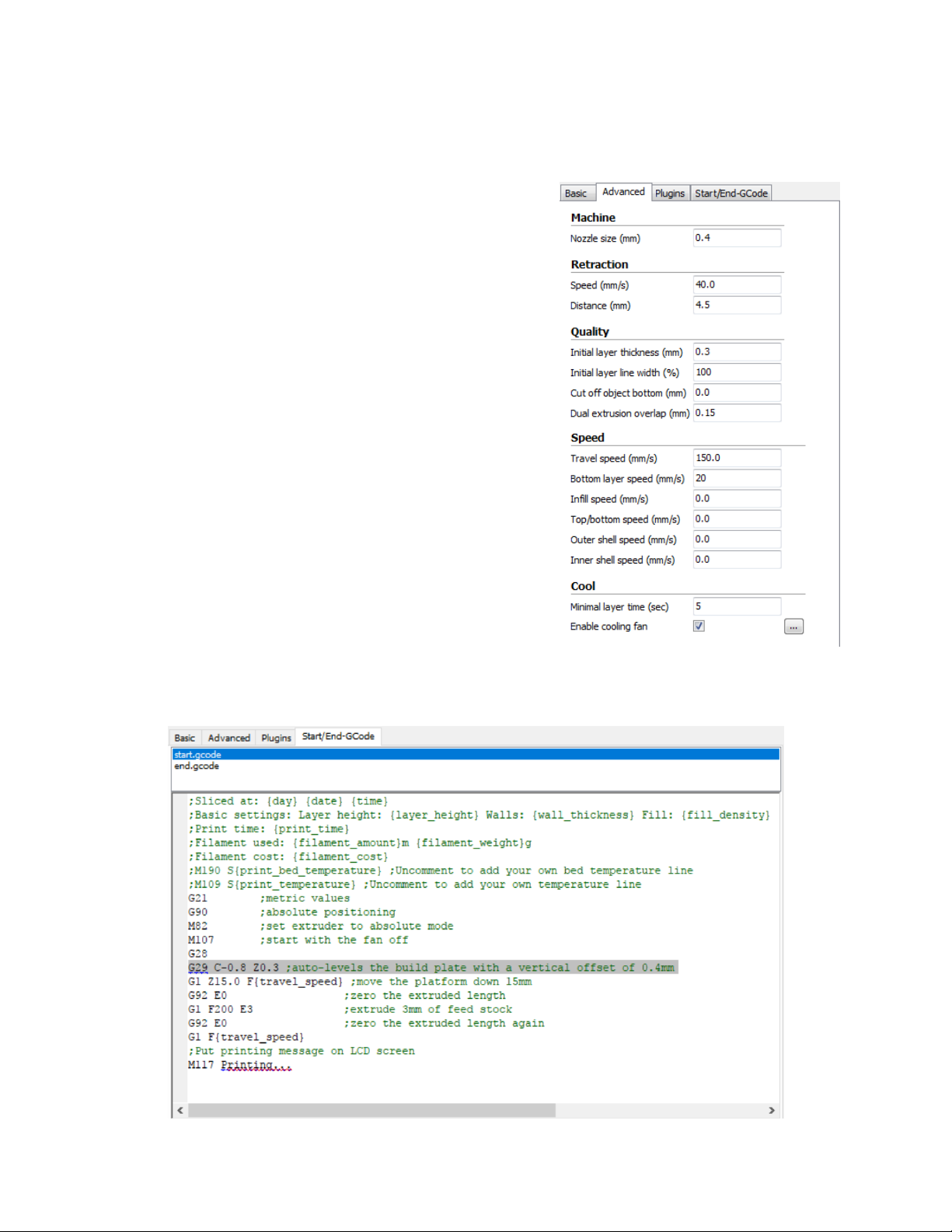952x1232 pixels.
Task: Click the 'M107 ;start with the fan off' line
Action: (x=298, y=941)
